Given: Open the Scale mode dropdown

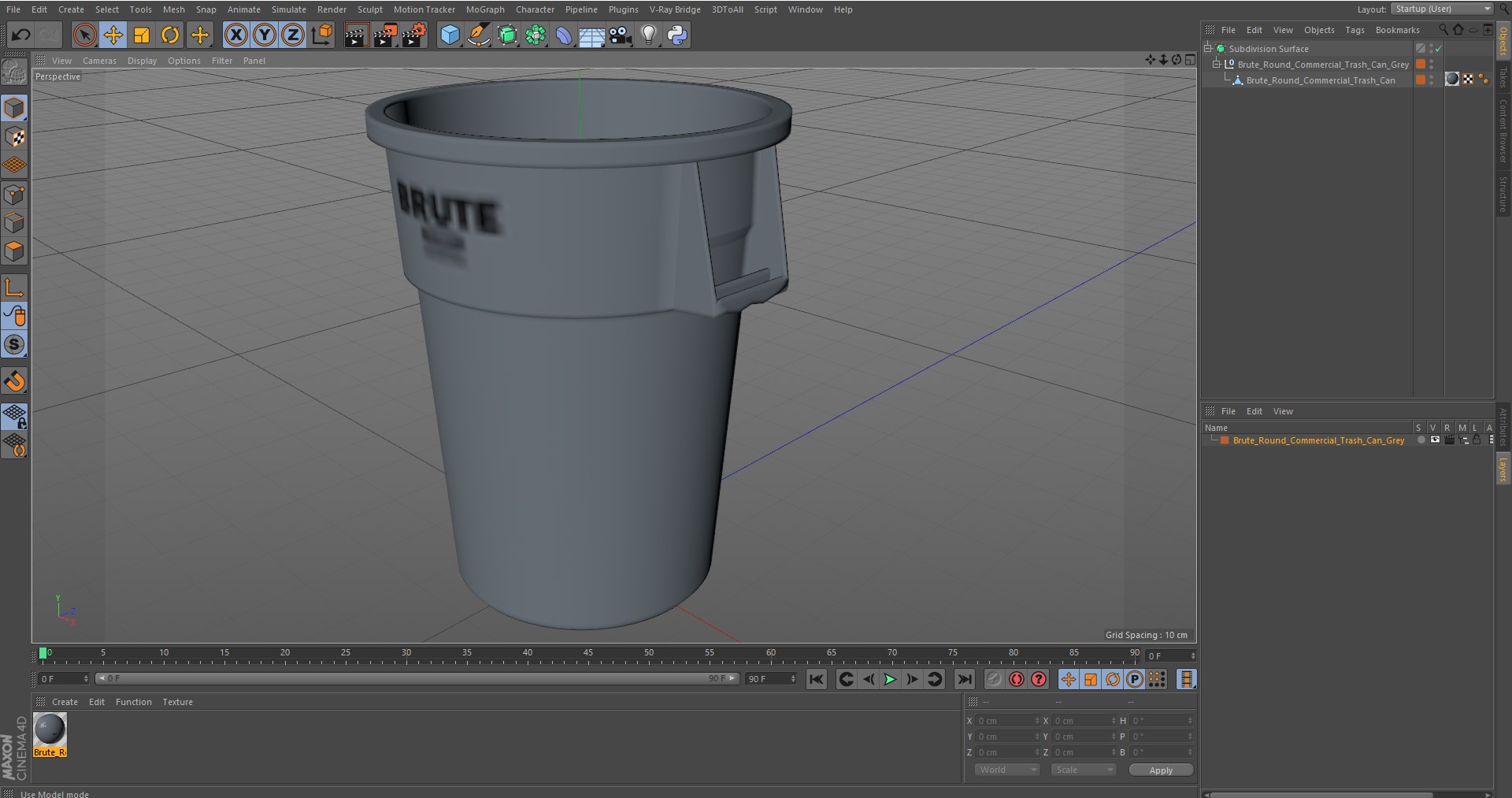Looking at the screenshot, I should [x=1084, y=770].
